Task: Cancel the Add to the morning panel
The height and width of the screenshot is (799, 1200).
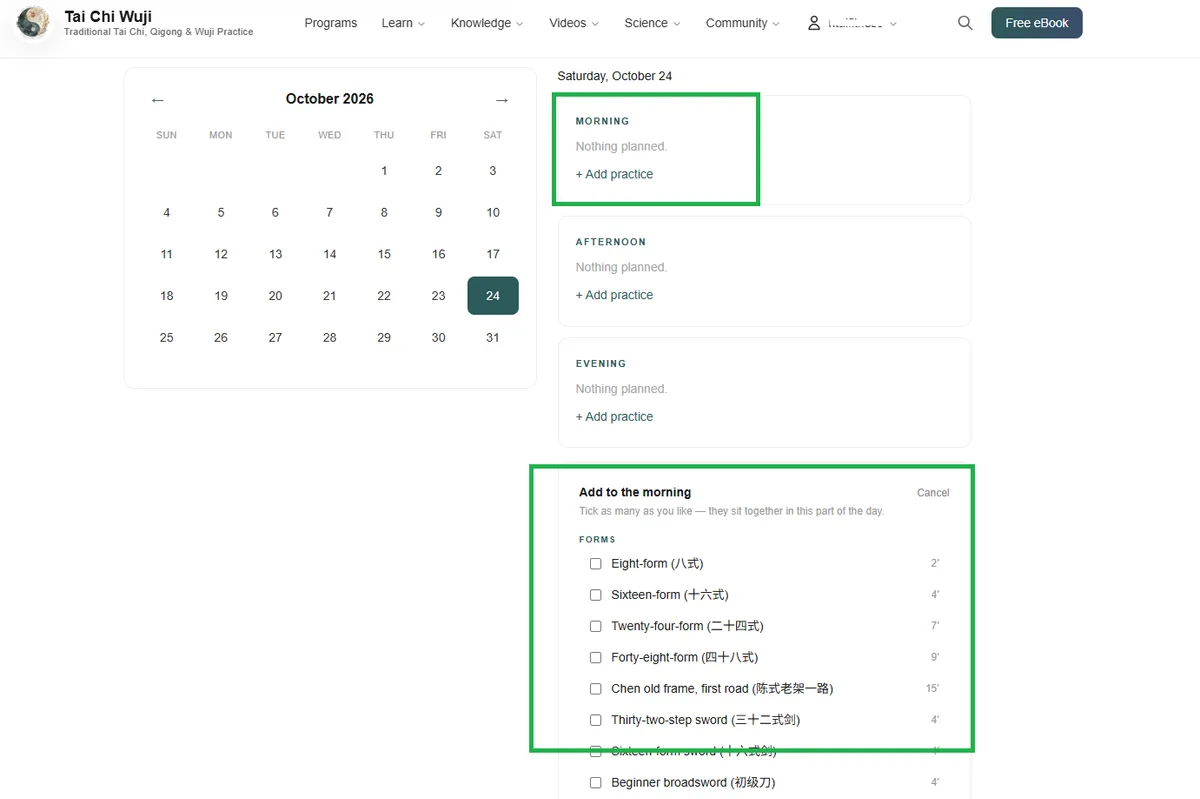Action: click(933, 493)
